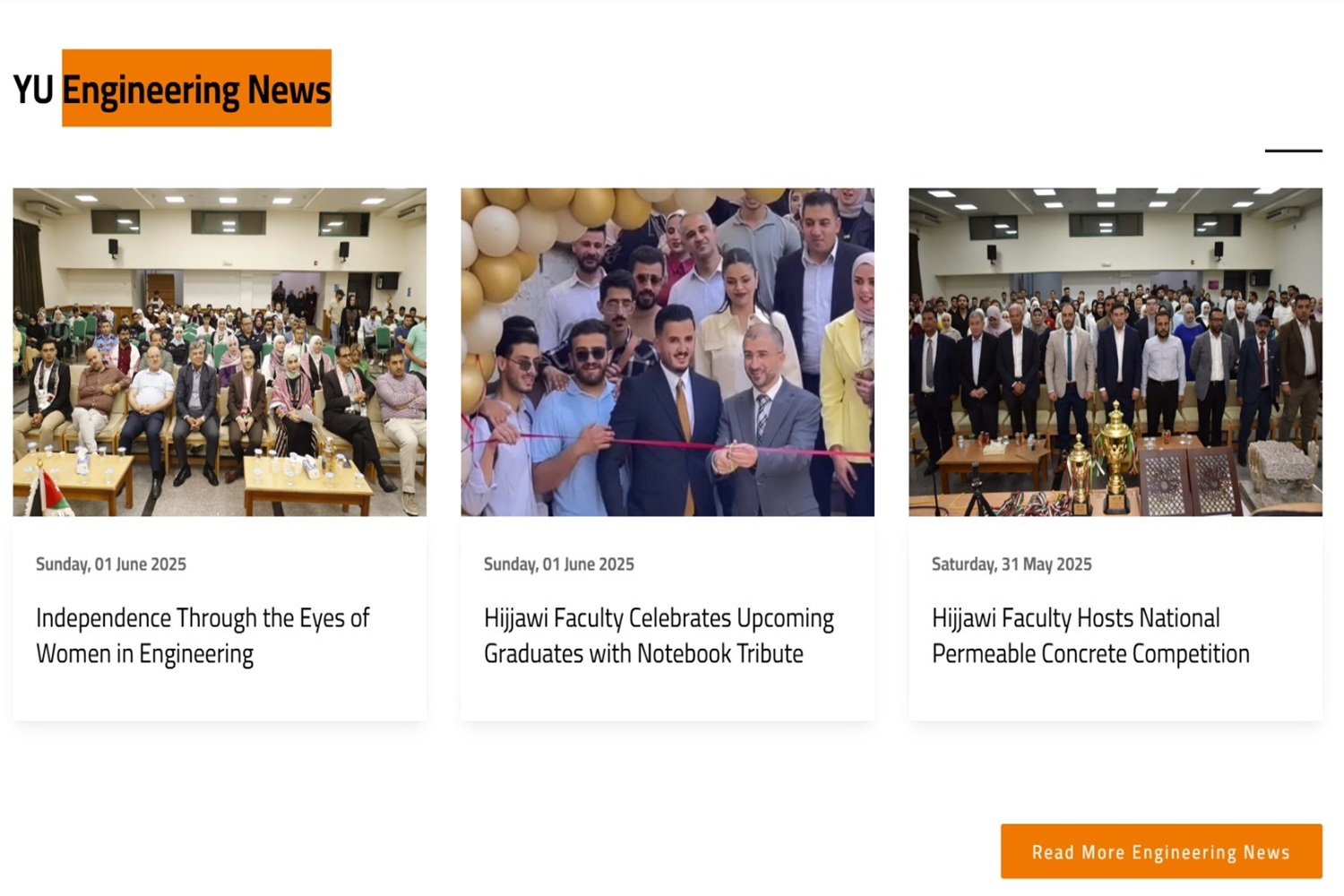Click the carousel indicator line above the cards

[x=1293, y=151]
